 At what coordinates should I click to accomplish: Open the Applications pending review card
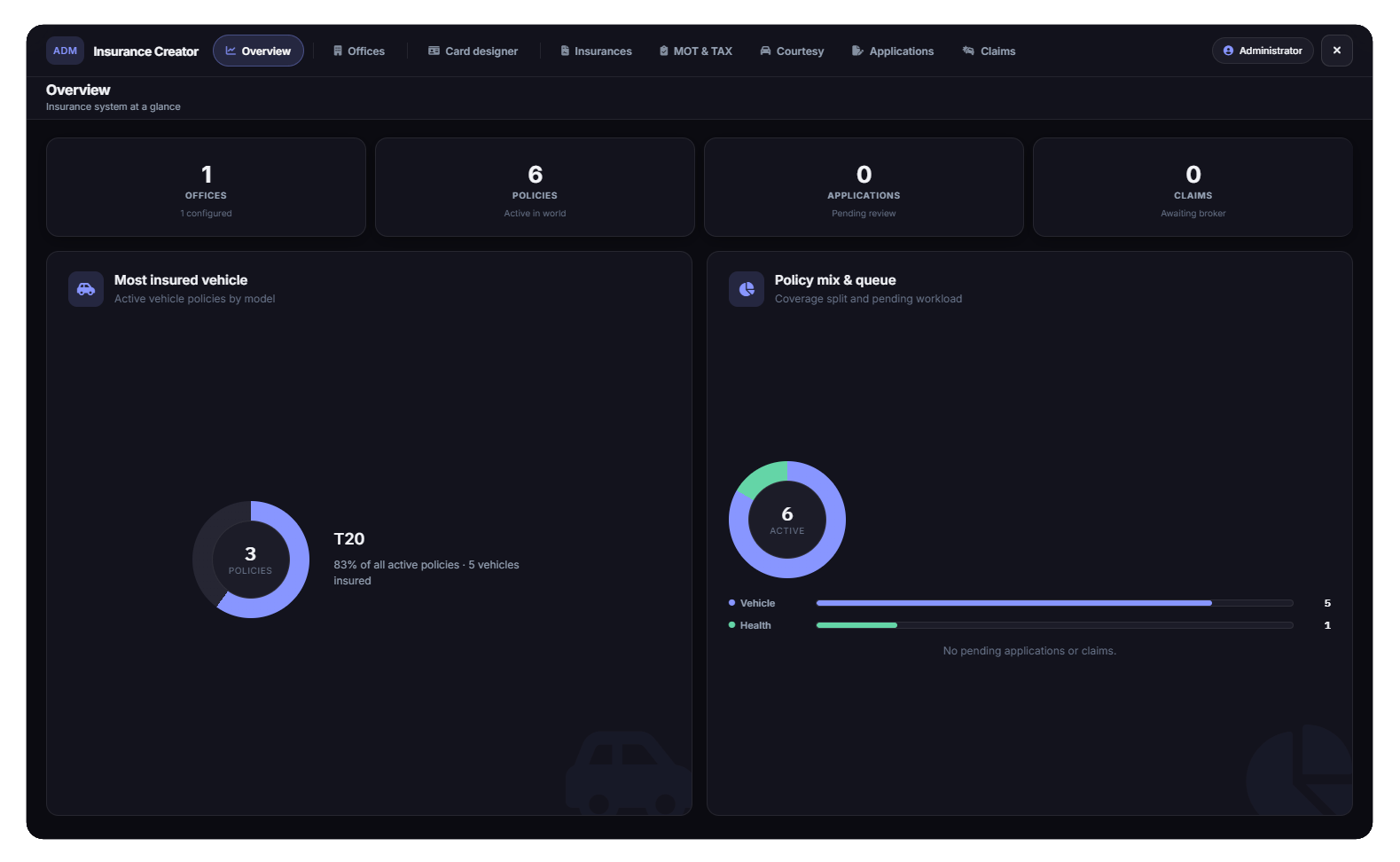(864, 187)
